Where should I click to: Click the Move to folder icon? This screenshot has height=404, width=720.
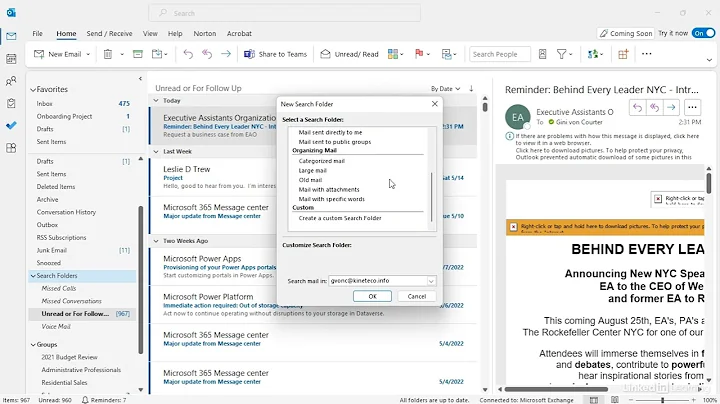157,54
